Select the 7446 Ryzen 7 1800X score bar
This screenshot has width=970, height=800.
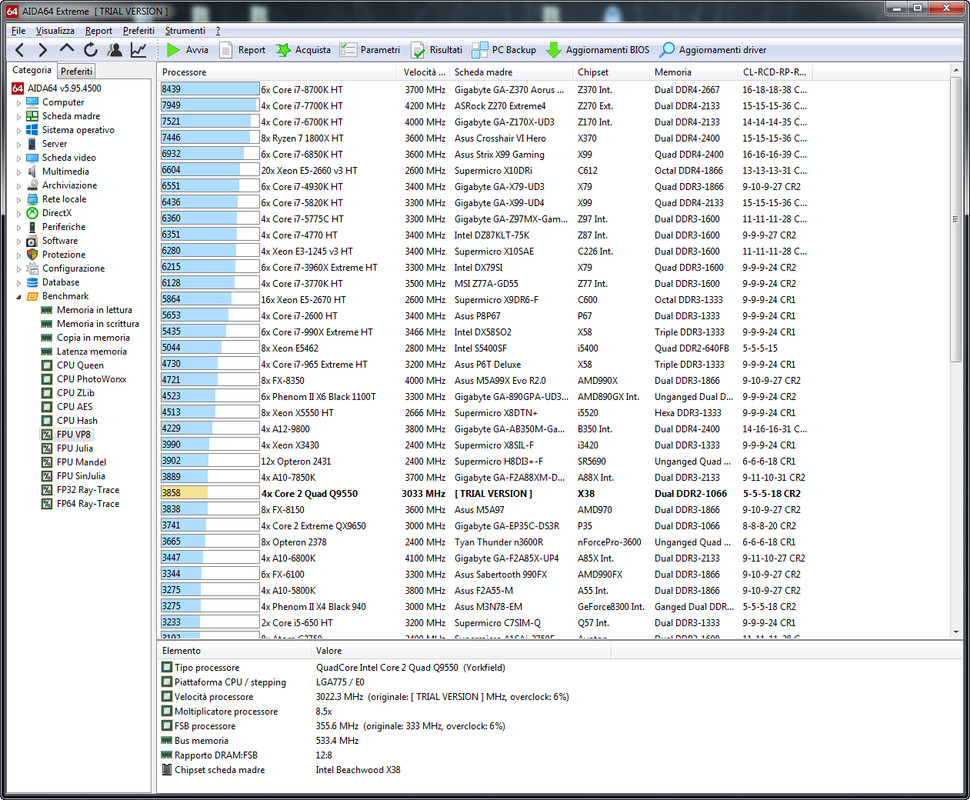coord(210,137)
